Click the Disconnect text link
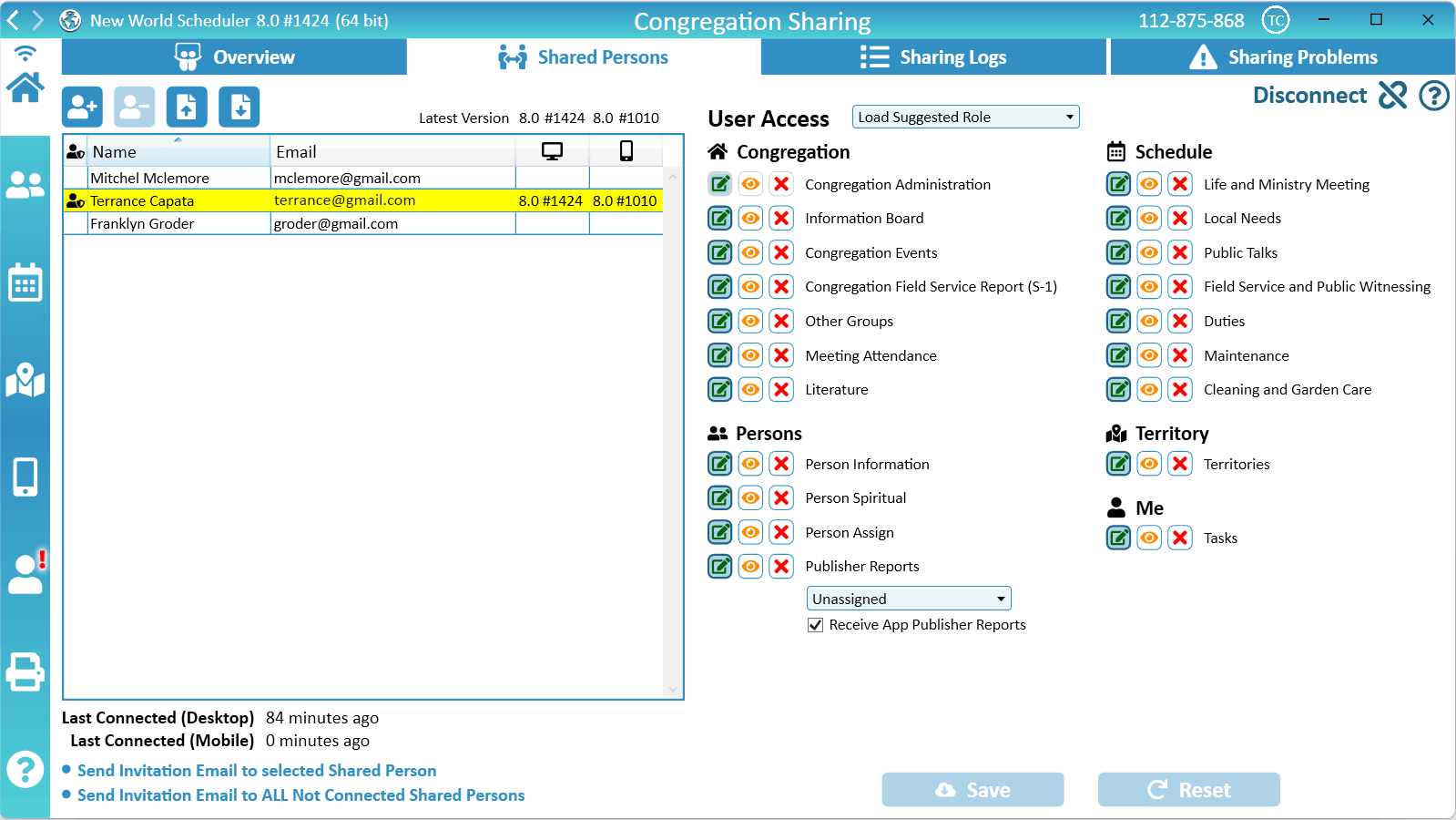The height and width of the screenshot is (820, 1456). coord(1309,95)
